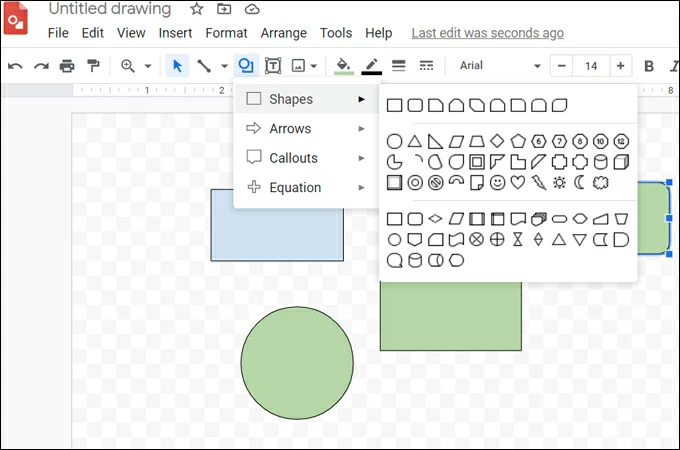Pick the pie shape
This screenshot has width=680, height=450.
[x=394, y=162]
